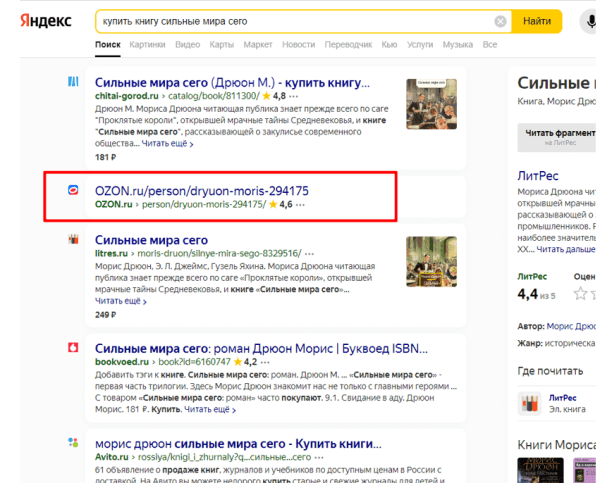Click the 249 ₽ price on litres result
This screenshot has height=483, width=600.
105,315
